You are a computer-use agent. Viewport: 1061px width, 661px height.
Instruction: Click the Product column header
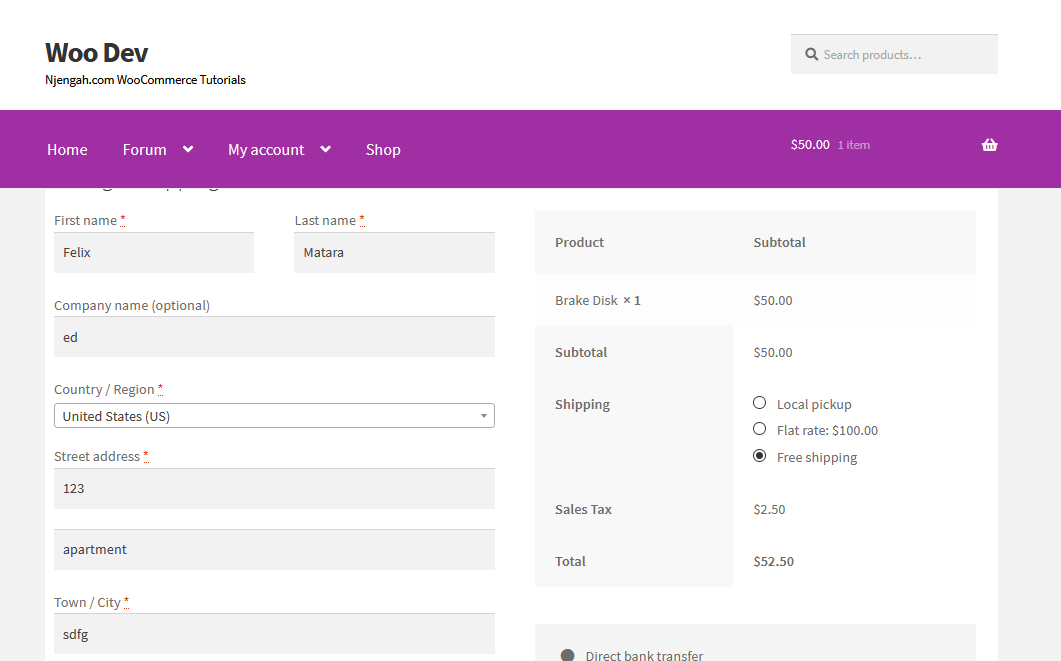pos(579,242)
